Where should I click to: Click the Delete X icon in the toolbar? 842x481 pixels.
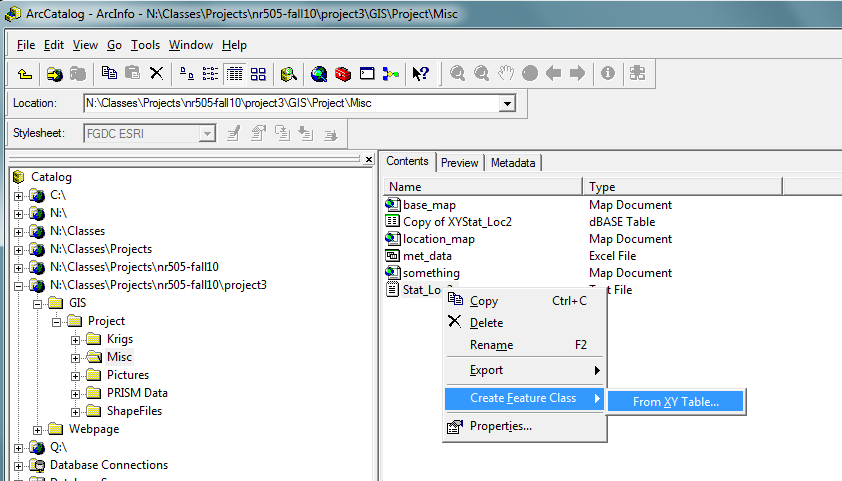coord(156,74)
